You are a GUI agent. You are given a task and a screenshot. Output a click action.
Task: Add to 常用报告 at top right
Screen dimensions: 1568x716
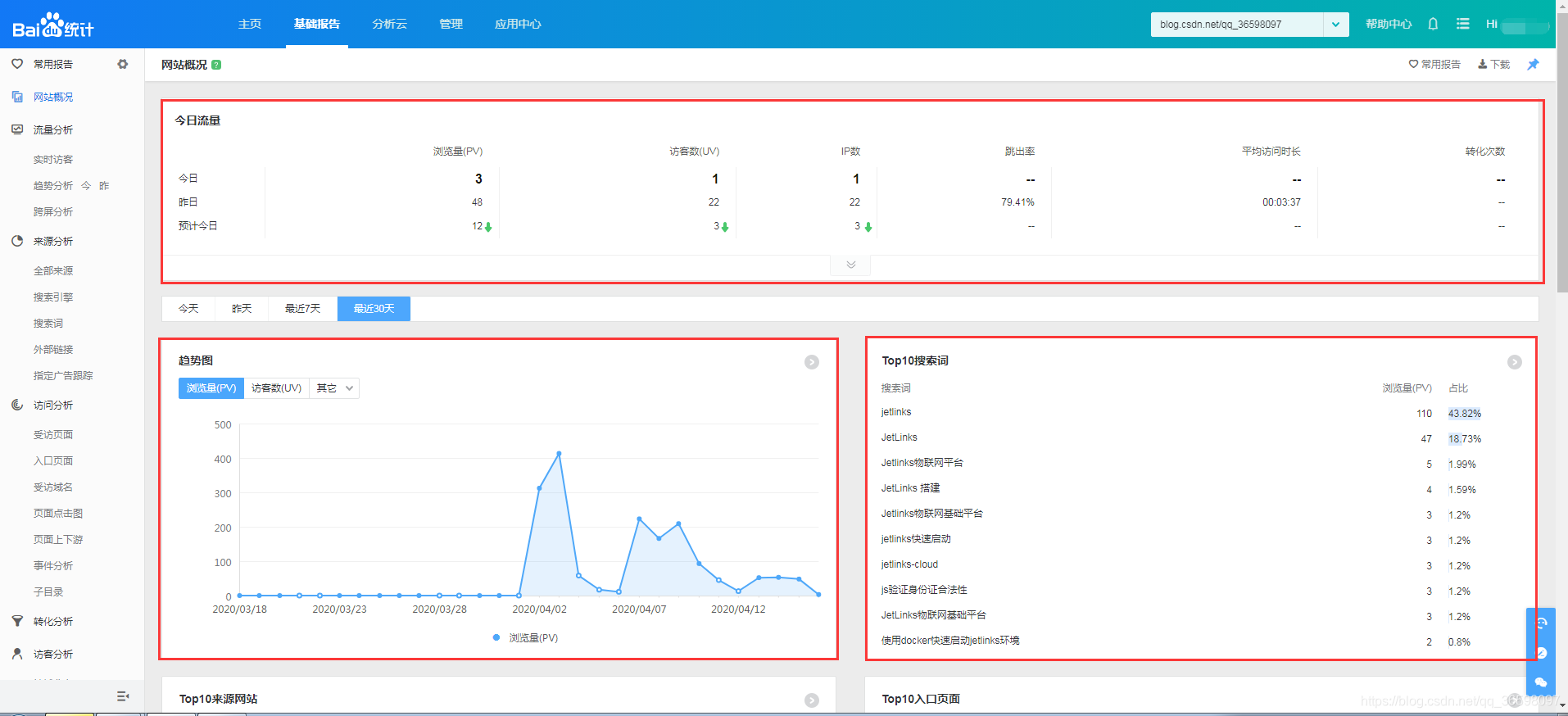[x=1434, y=64]
